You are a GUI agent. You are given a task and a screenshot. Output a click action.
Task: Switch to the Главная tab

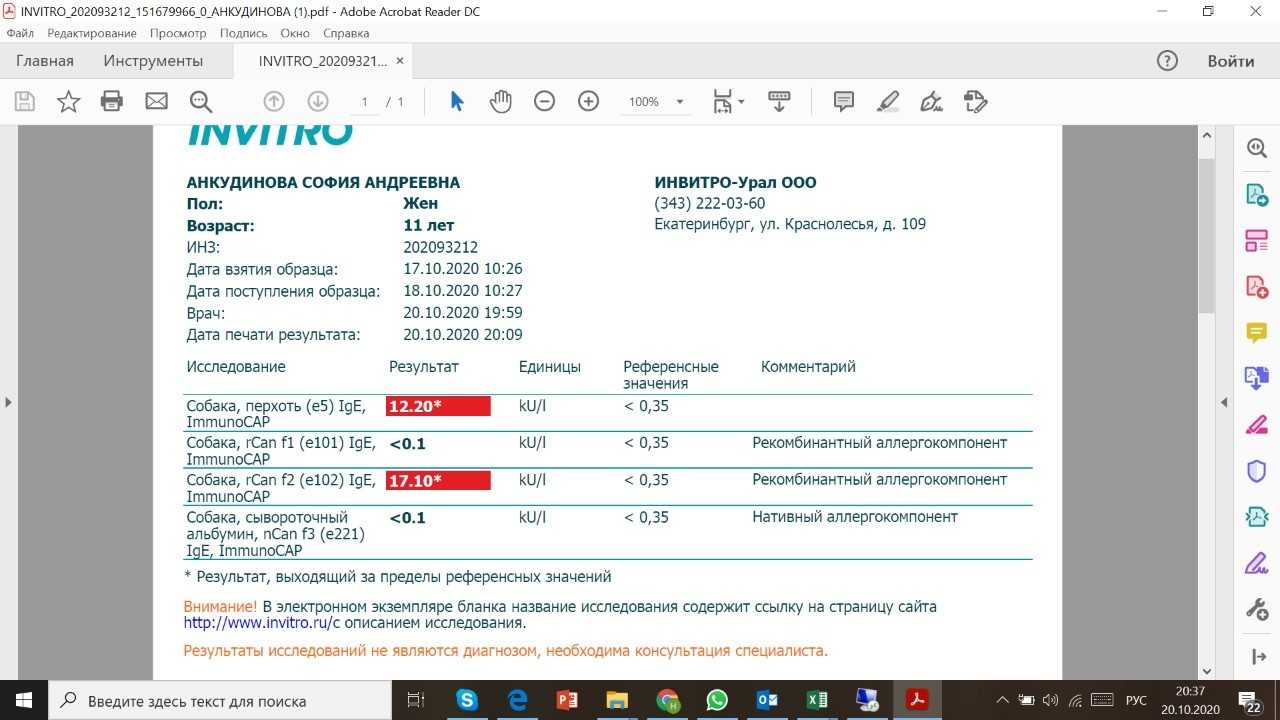45,61
